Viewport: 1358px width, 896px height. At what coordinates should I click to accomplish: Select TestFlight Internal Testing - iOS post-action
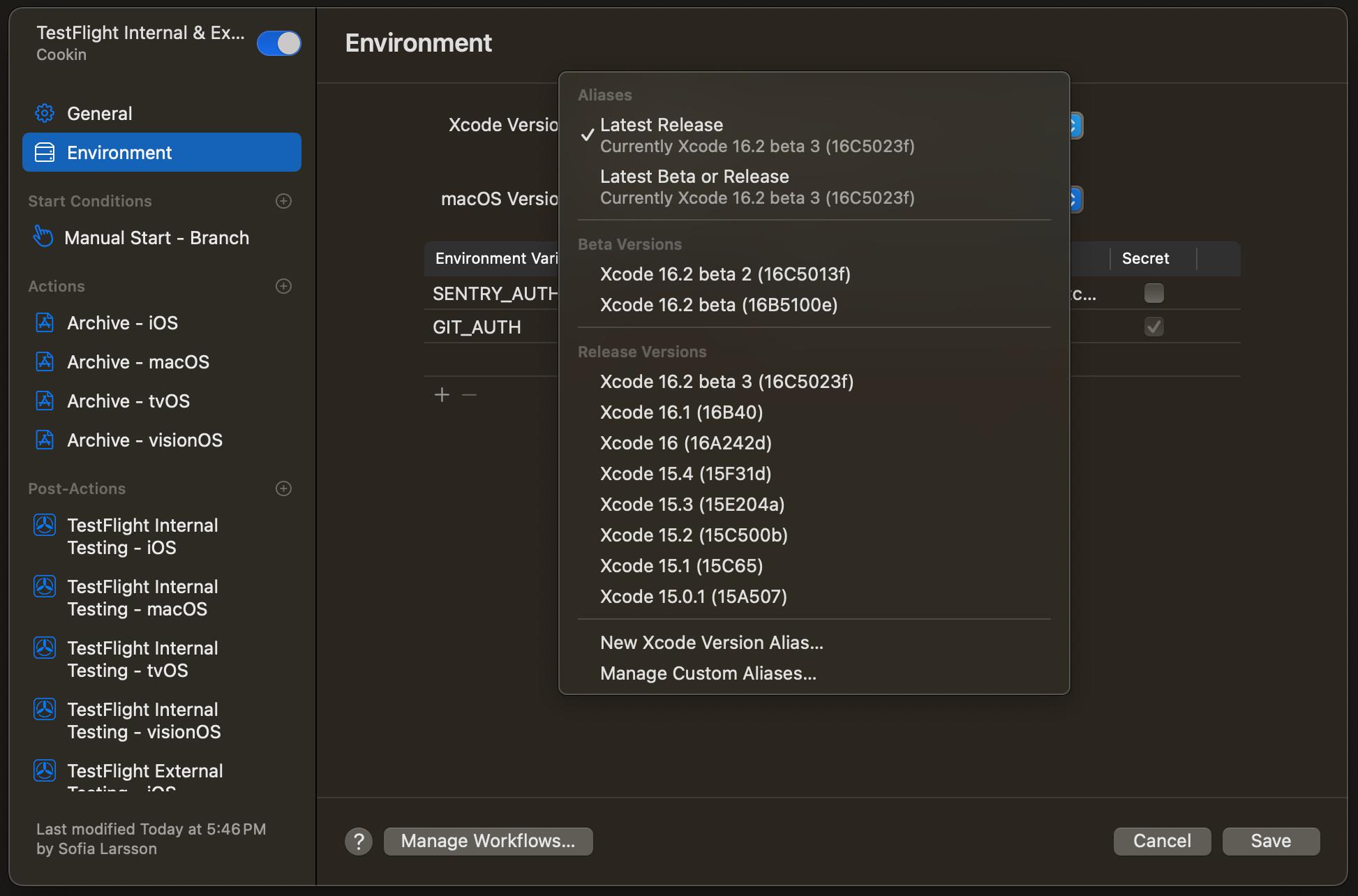(162, 536)
